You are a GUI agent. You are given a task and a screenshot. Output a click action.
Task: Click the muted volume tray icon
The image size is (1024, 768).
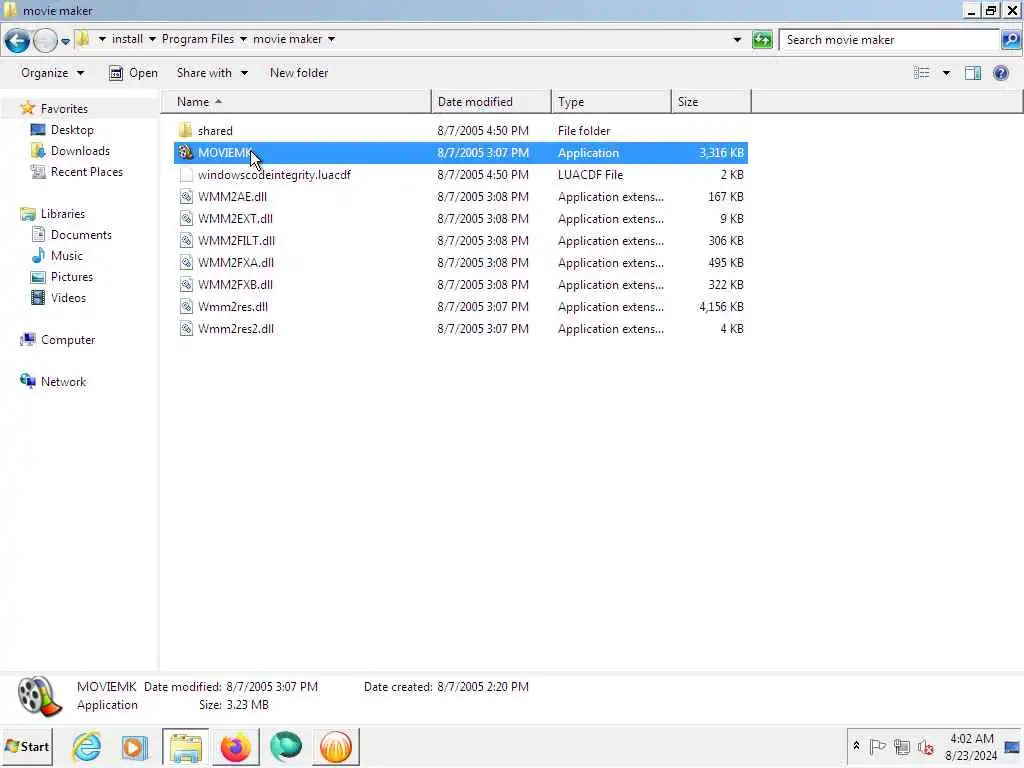click(x=925, y=746)
